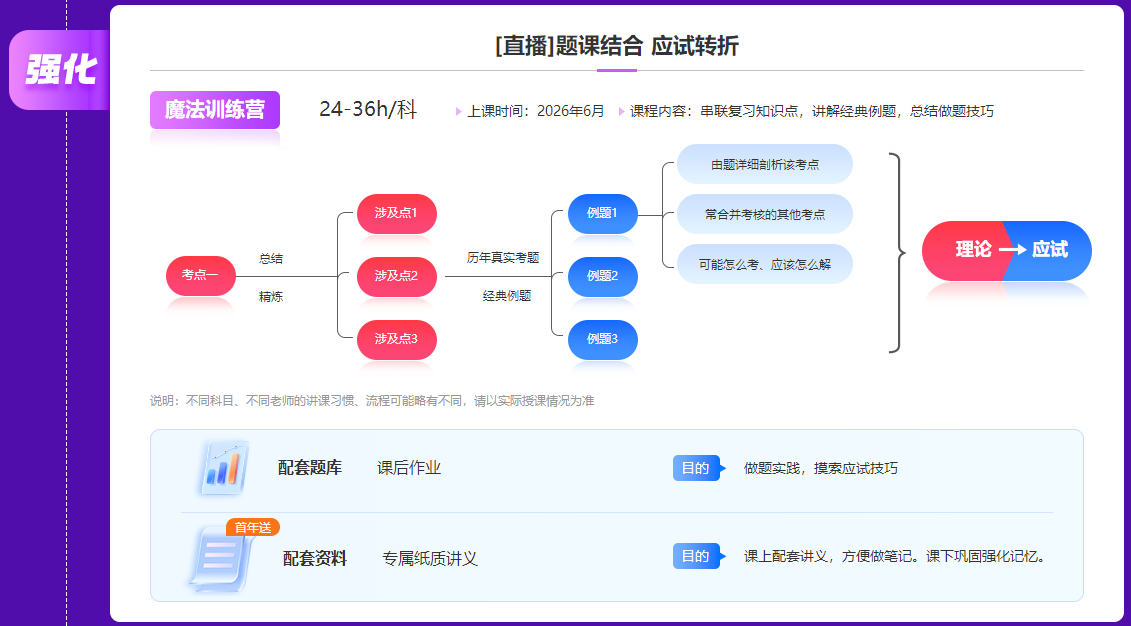Click the pink-blue gradient capsule swatch

[1006, 251]
